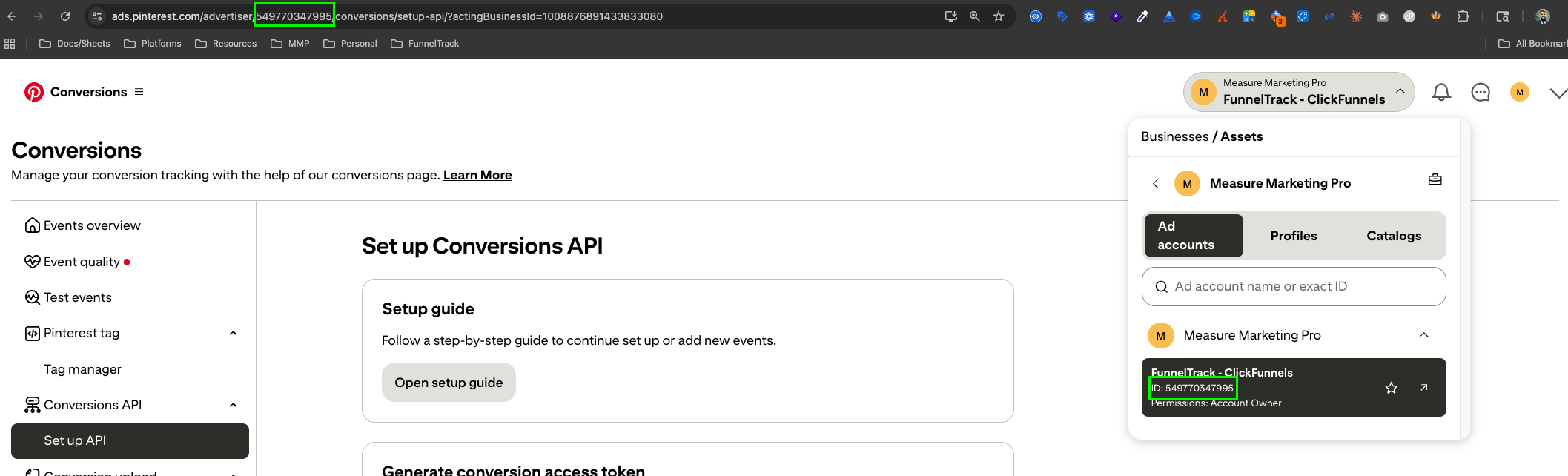Open the Resources bookmark folder

[225, 44]
